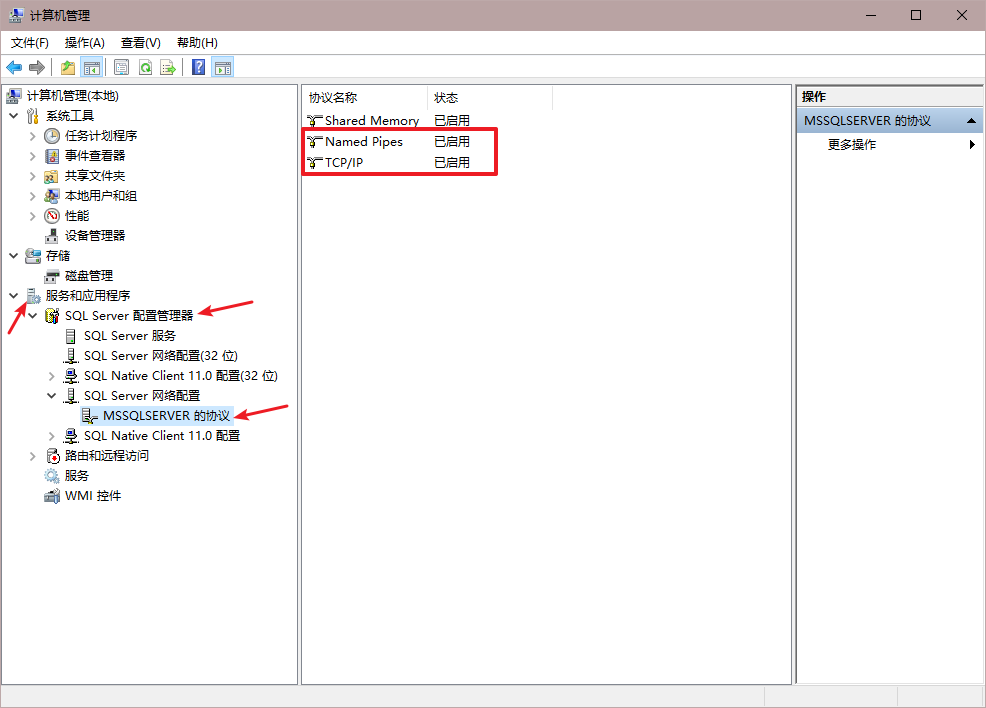Collapse the 存储 node
The width and height of the screenshot is (986, 708).
(x=14, y=256)
